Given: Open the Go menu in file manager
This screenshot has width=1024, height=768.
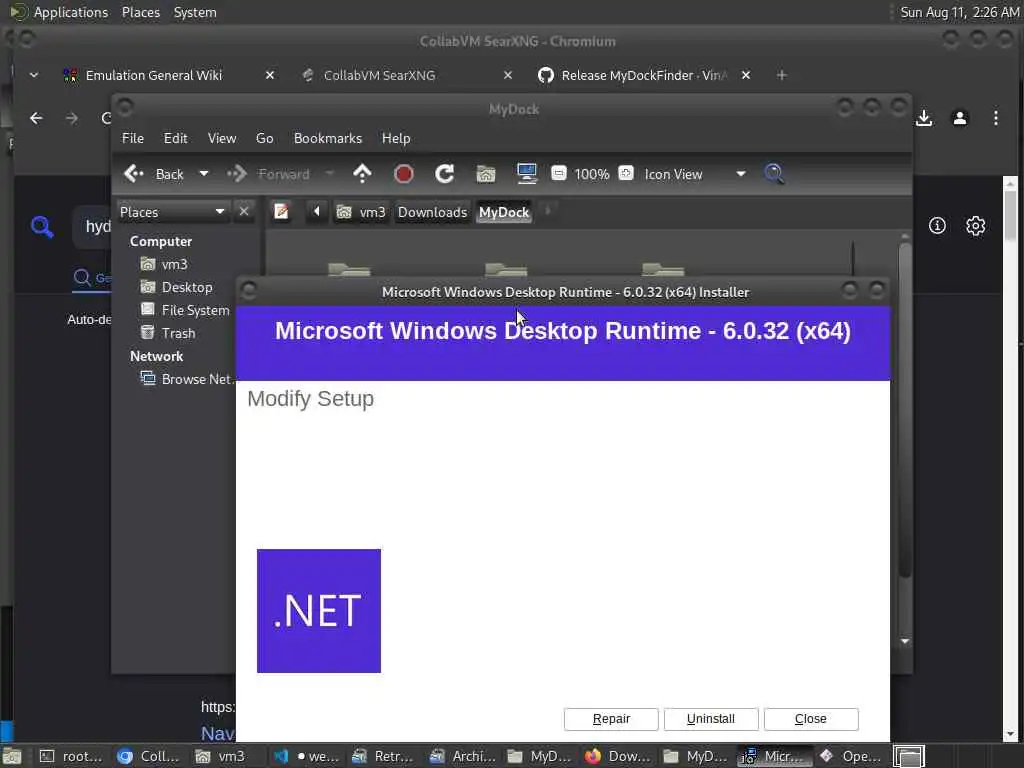Looking at the screenshot, I should point(264,138).
